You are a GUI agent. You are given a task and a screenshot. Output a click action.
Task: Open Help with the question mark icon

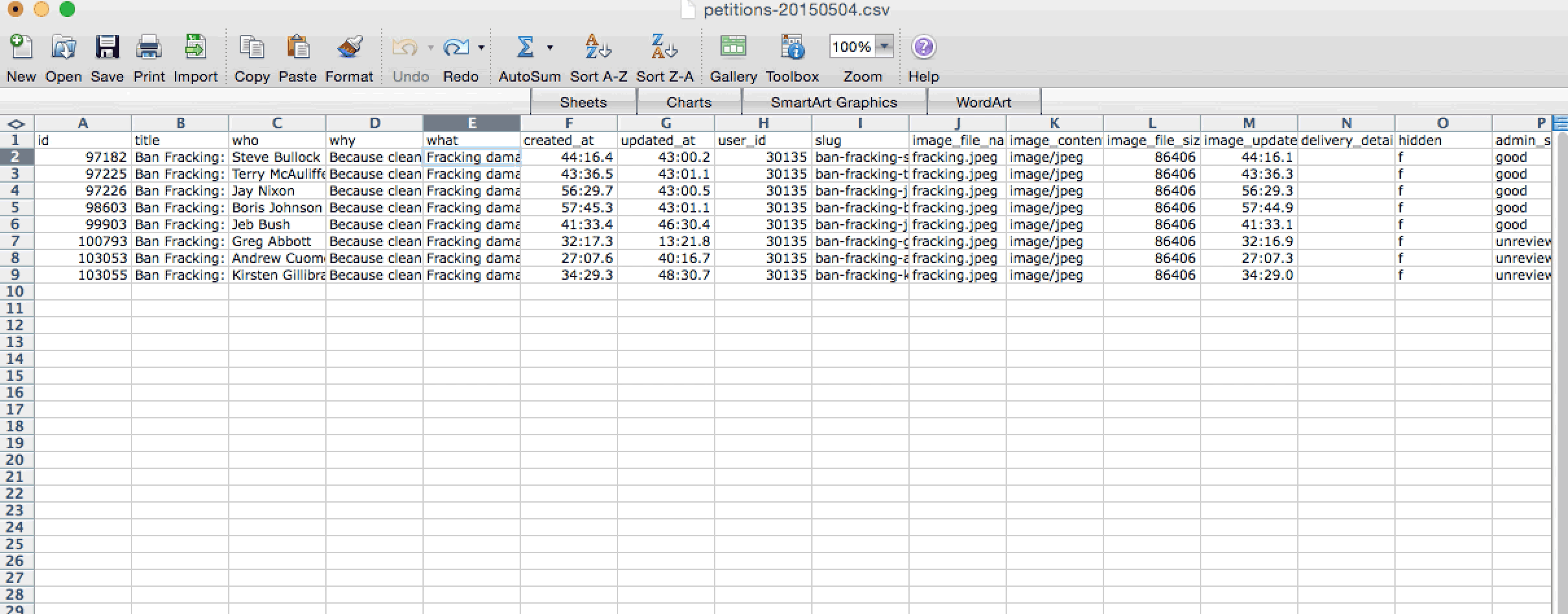pyautogui.click(x=923, y=47)
